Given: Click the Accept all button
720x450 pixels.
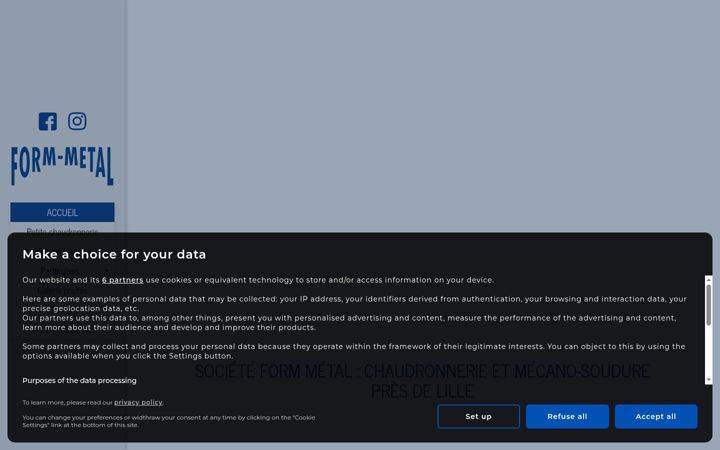Looking at the screenshot, I should coord(656,416).
